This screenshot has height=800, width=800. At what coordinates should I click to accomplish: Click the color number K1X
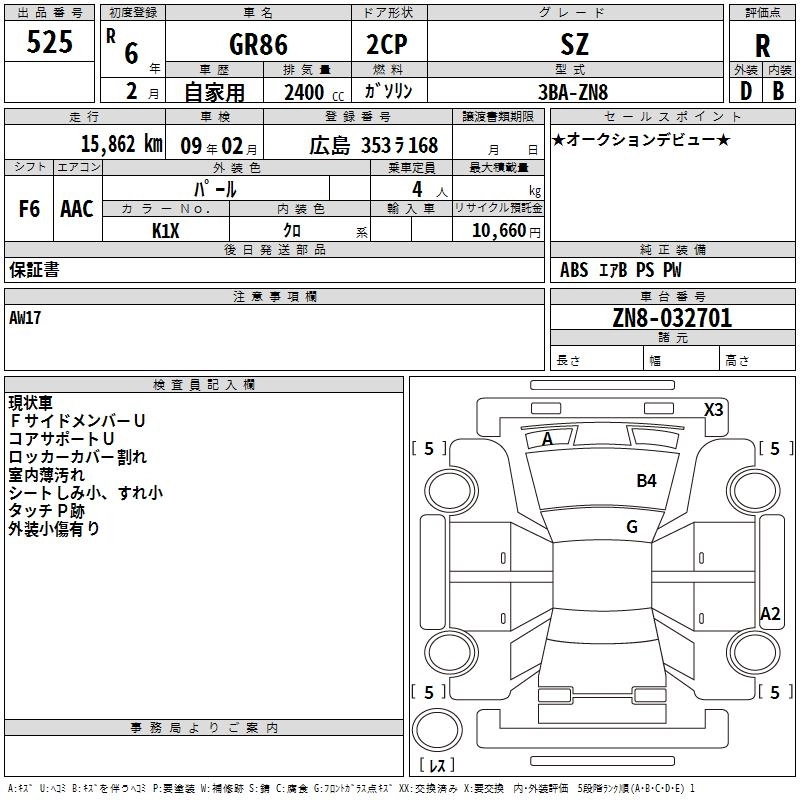pyautogui.click(x=166, y=231)
